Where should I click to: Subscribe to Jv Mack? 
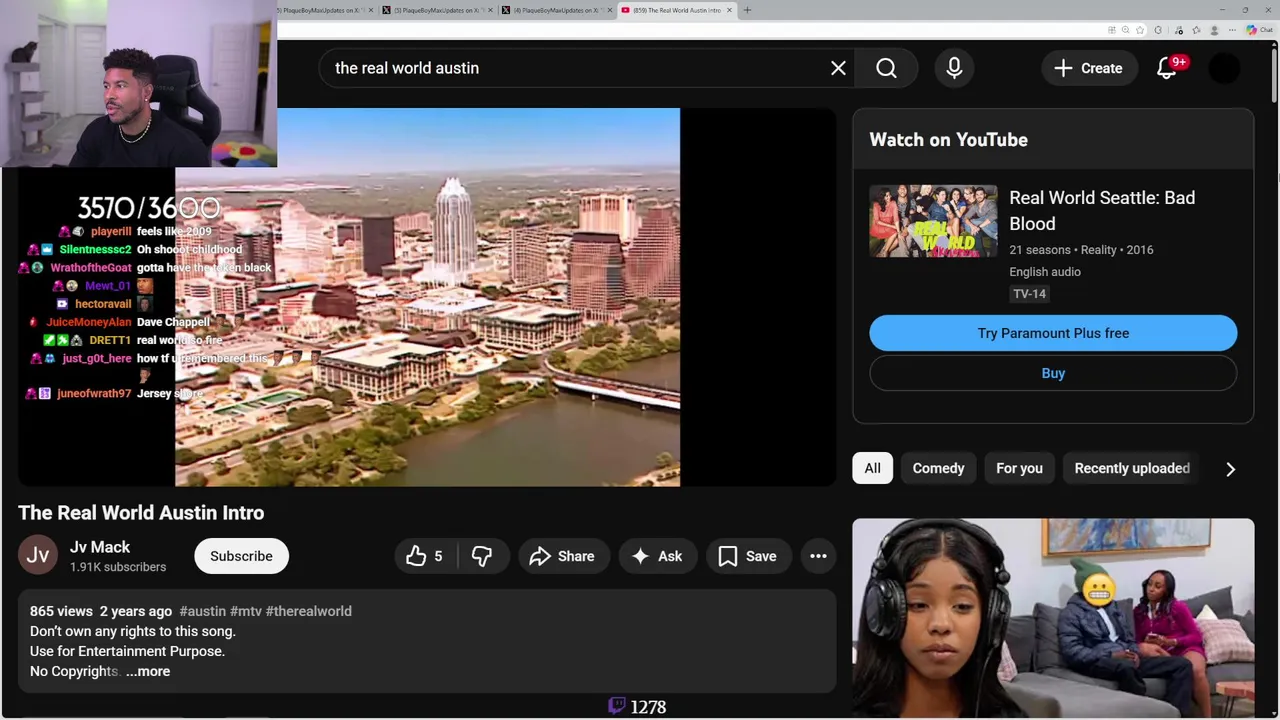[241, 556]
